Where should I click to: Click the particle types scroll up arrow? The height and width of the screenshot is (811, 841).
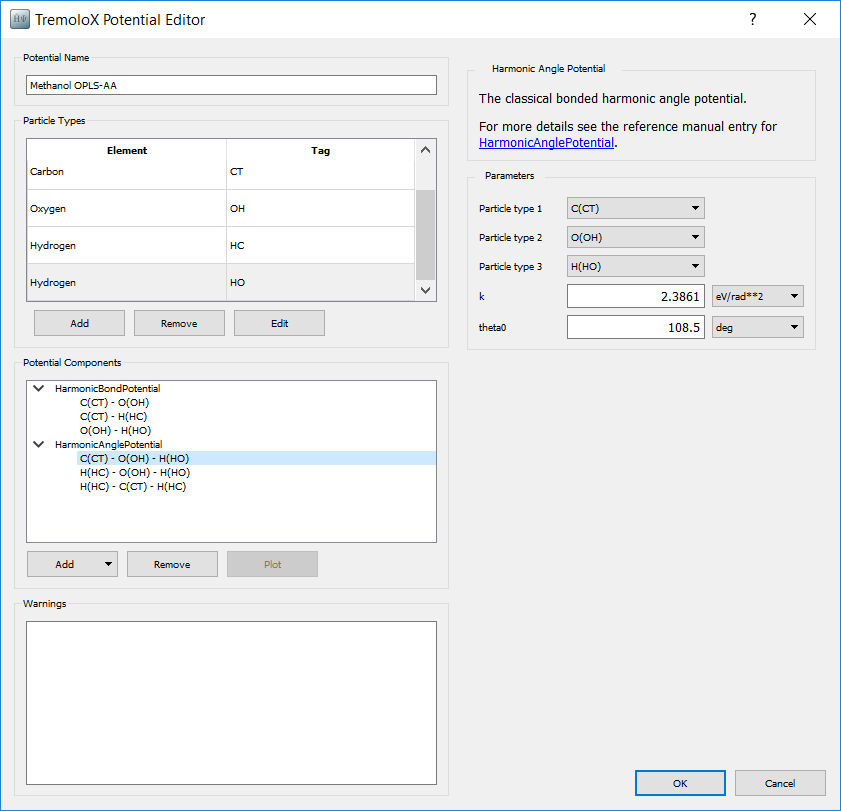click(425, 150)
